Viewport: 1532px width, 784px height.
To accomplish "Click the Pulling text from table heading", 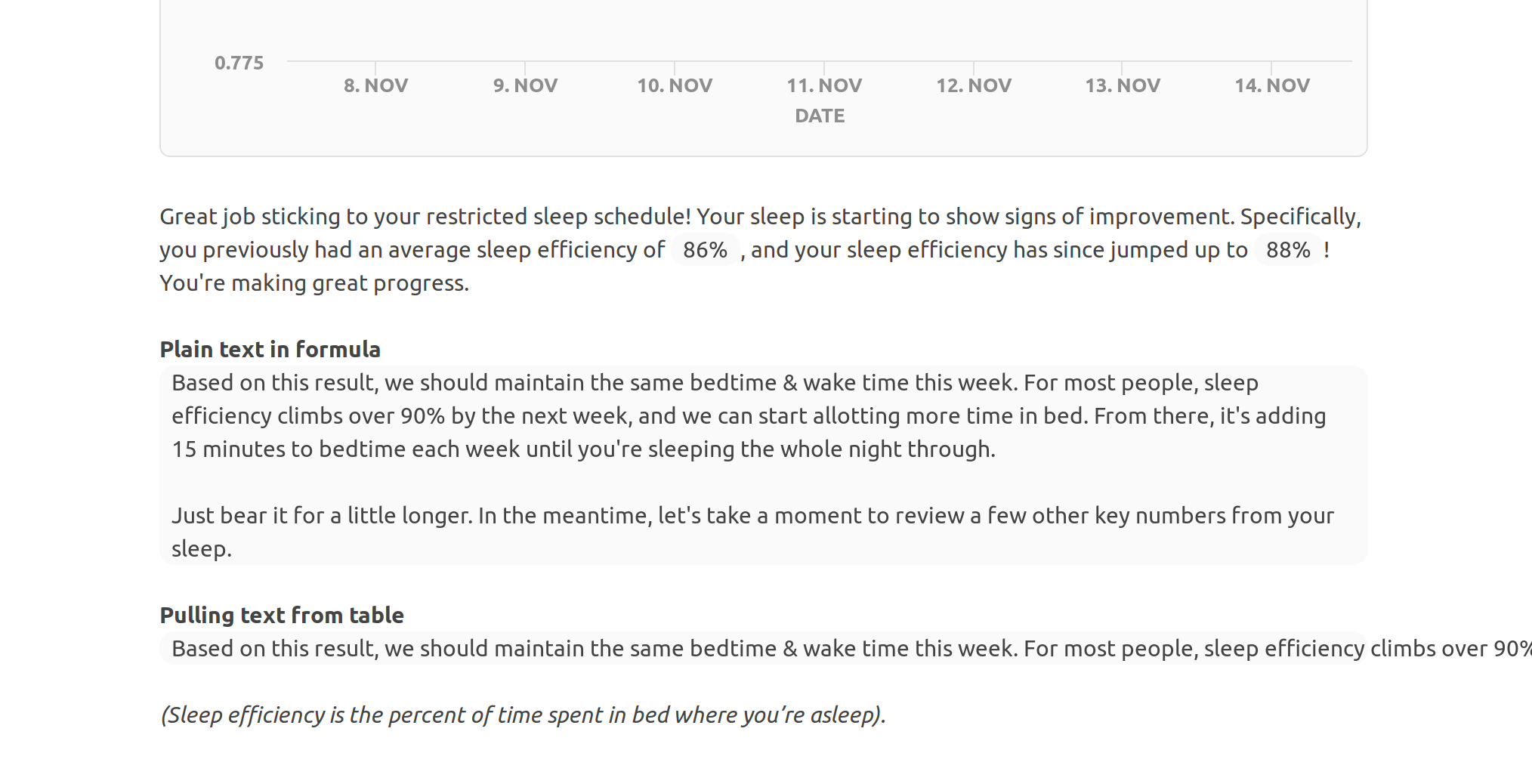I will point(282,615).
